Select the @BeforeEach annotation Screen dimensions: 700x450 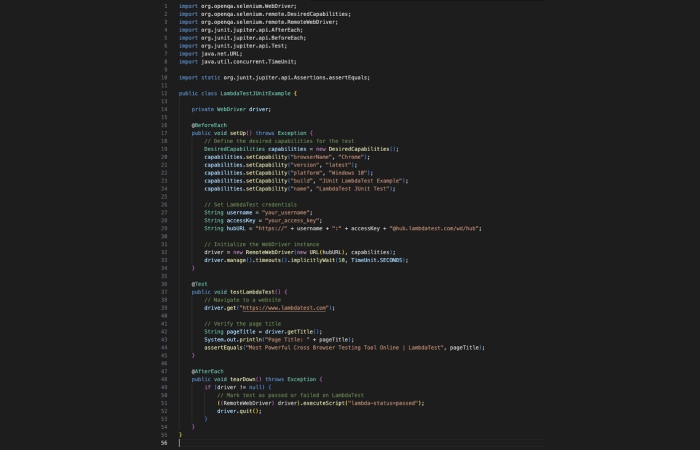pyautogui.click(x=209, y=125)
